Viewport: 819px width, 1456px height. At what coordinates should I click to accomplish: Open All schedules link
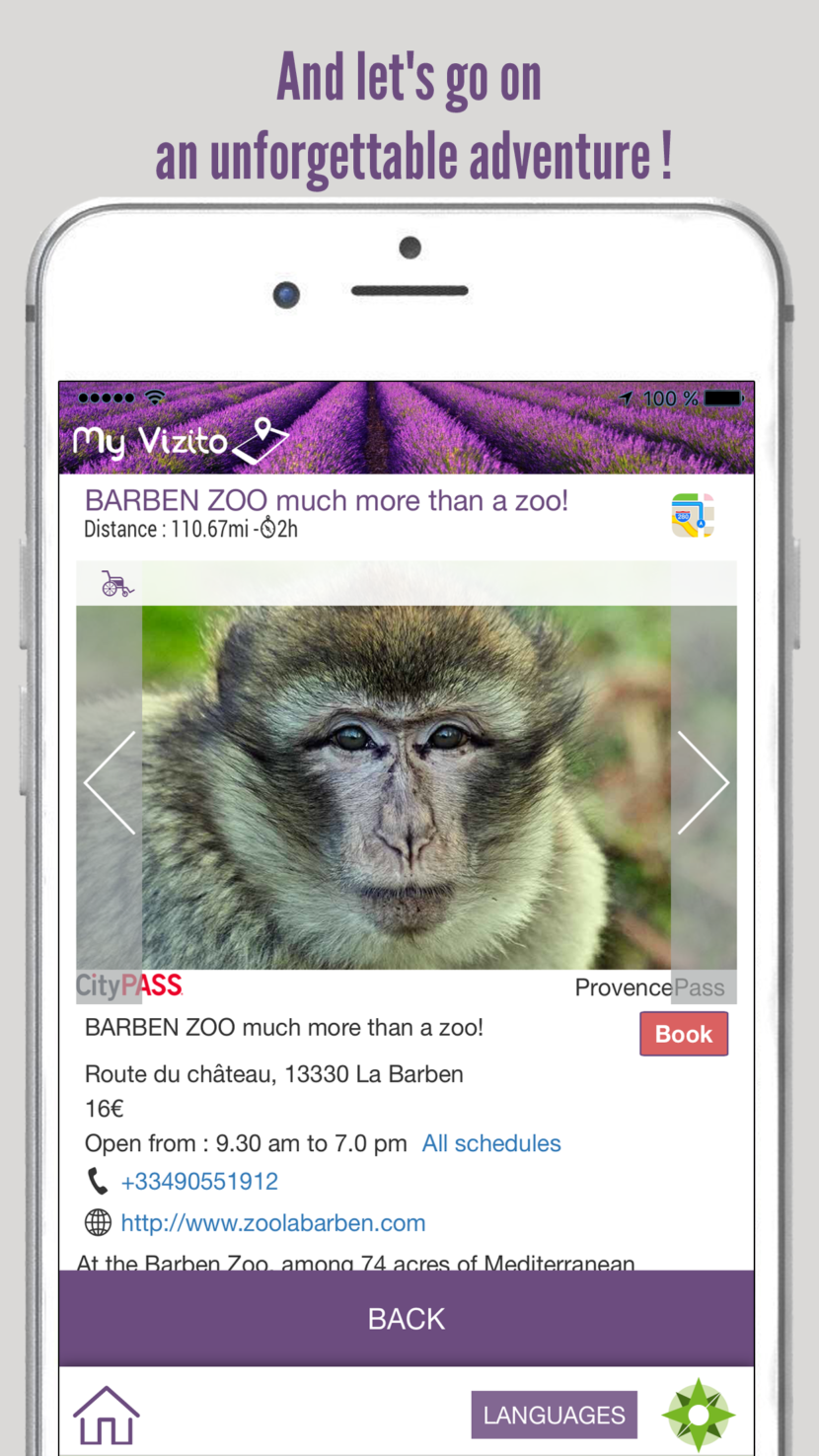[491, 1143]
